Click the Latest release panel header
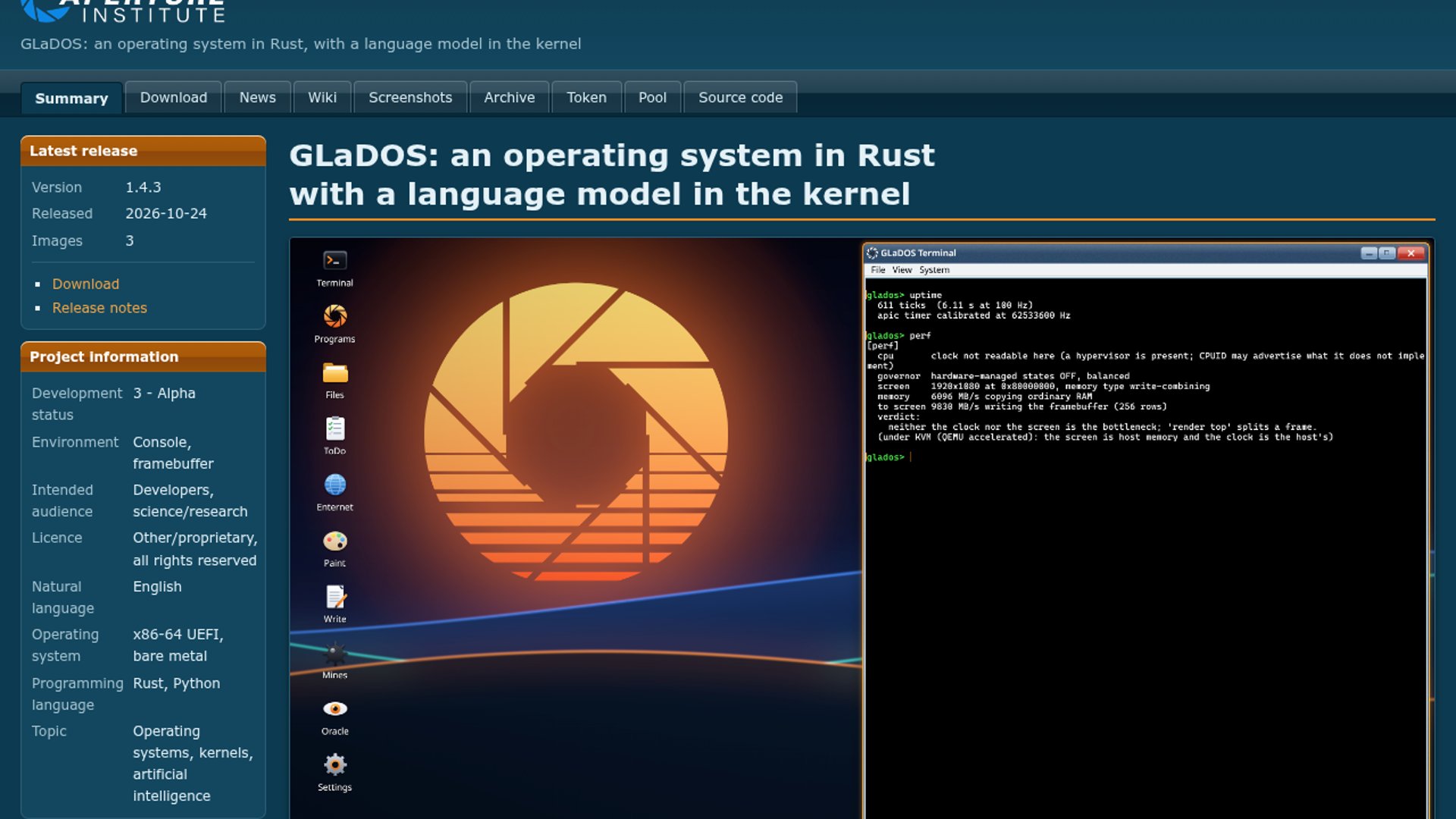 coord(143,151)
